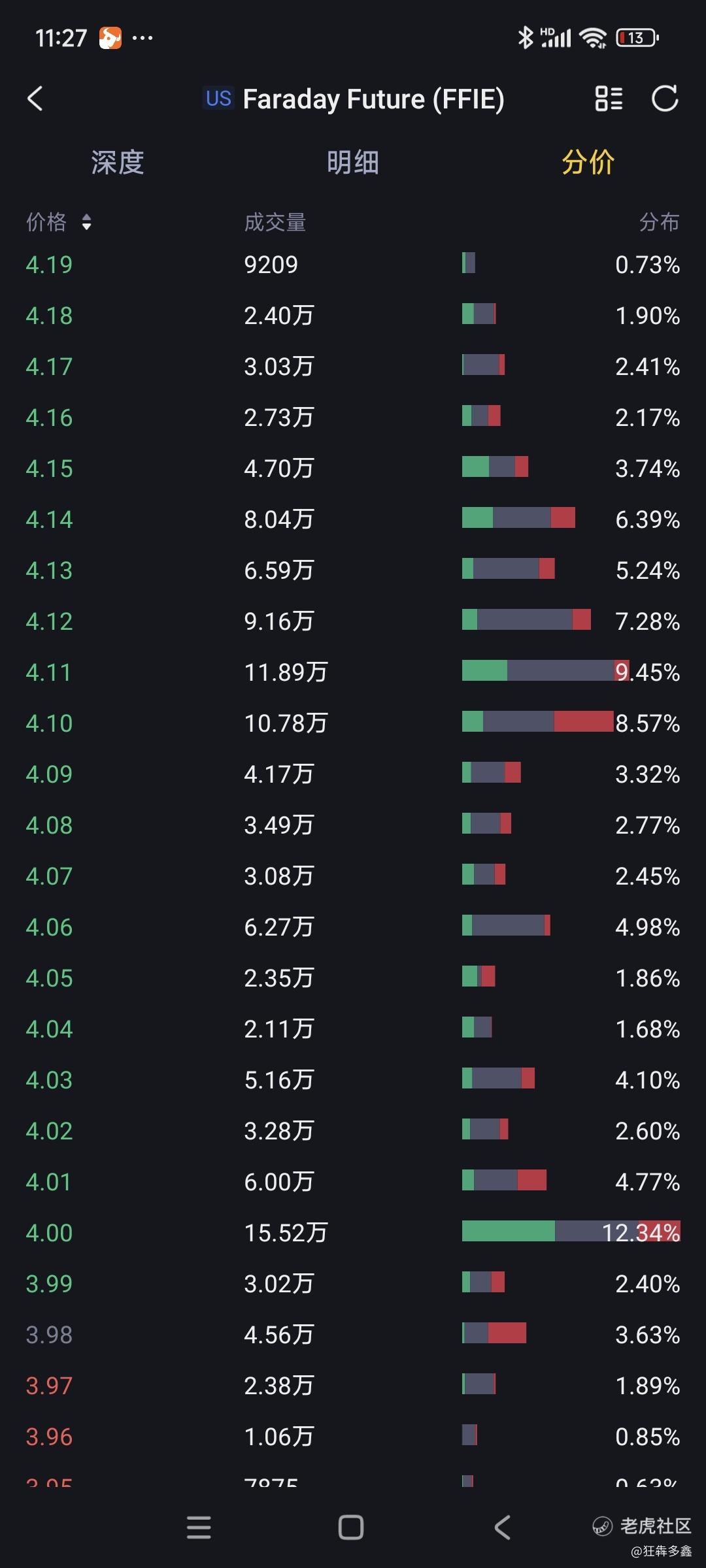This screenshot has width=706, height=1568.
Task: Switch to the 明细 tab
Action: (x=353, y=162)
